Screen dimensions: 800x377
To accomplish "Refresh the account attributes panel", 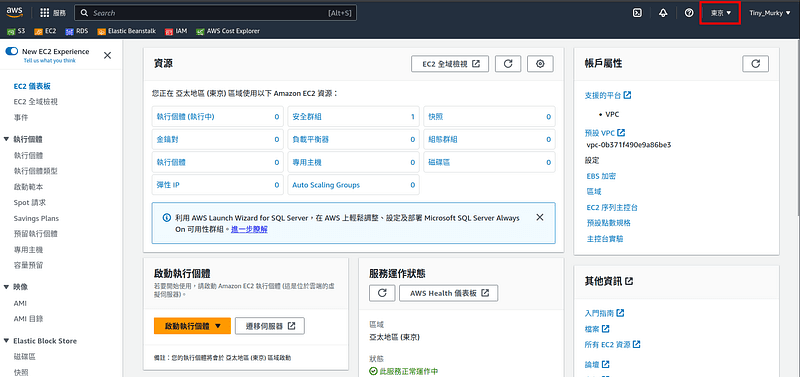I will coord(756,64).
